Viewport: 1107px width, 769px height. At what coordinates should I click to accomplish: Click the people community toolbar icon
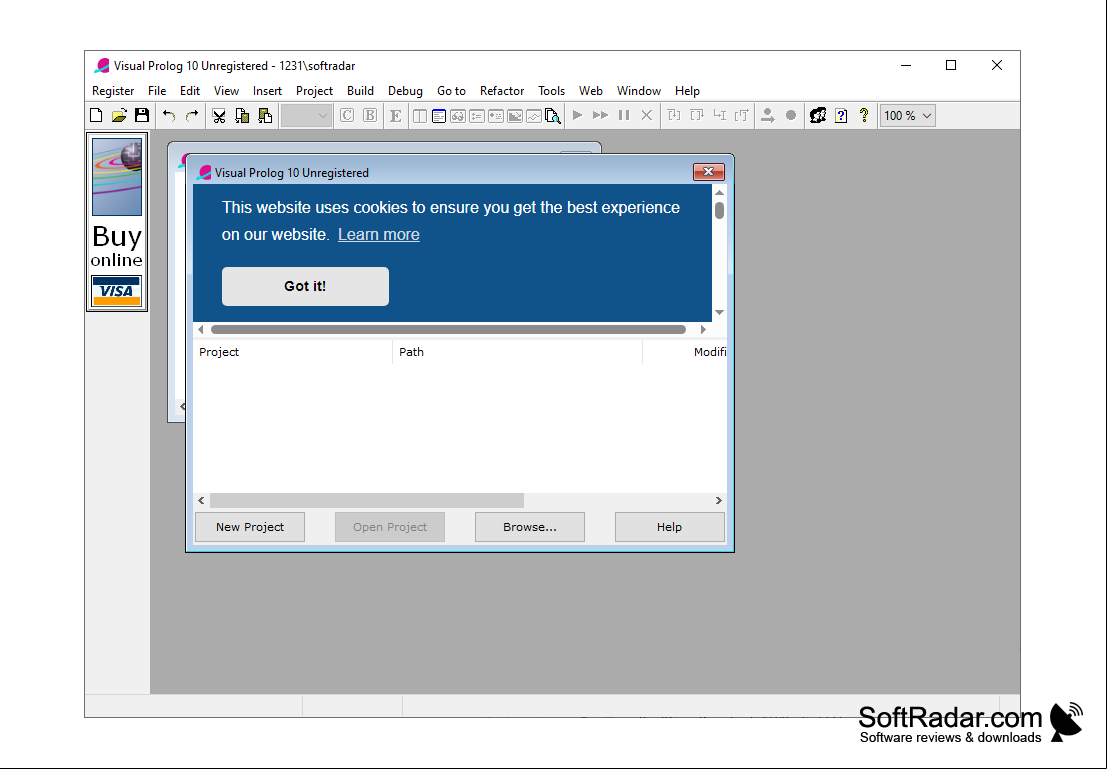point(818,115)
